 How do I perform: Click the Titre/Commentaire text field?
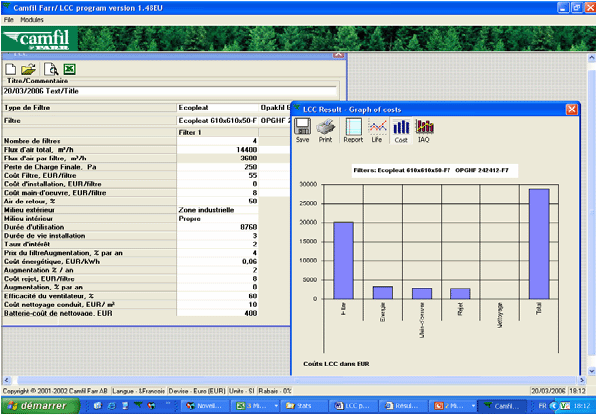tap(170, 91)
